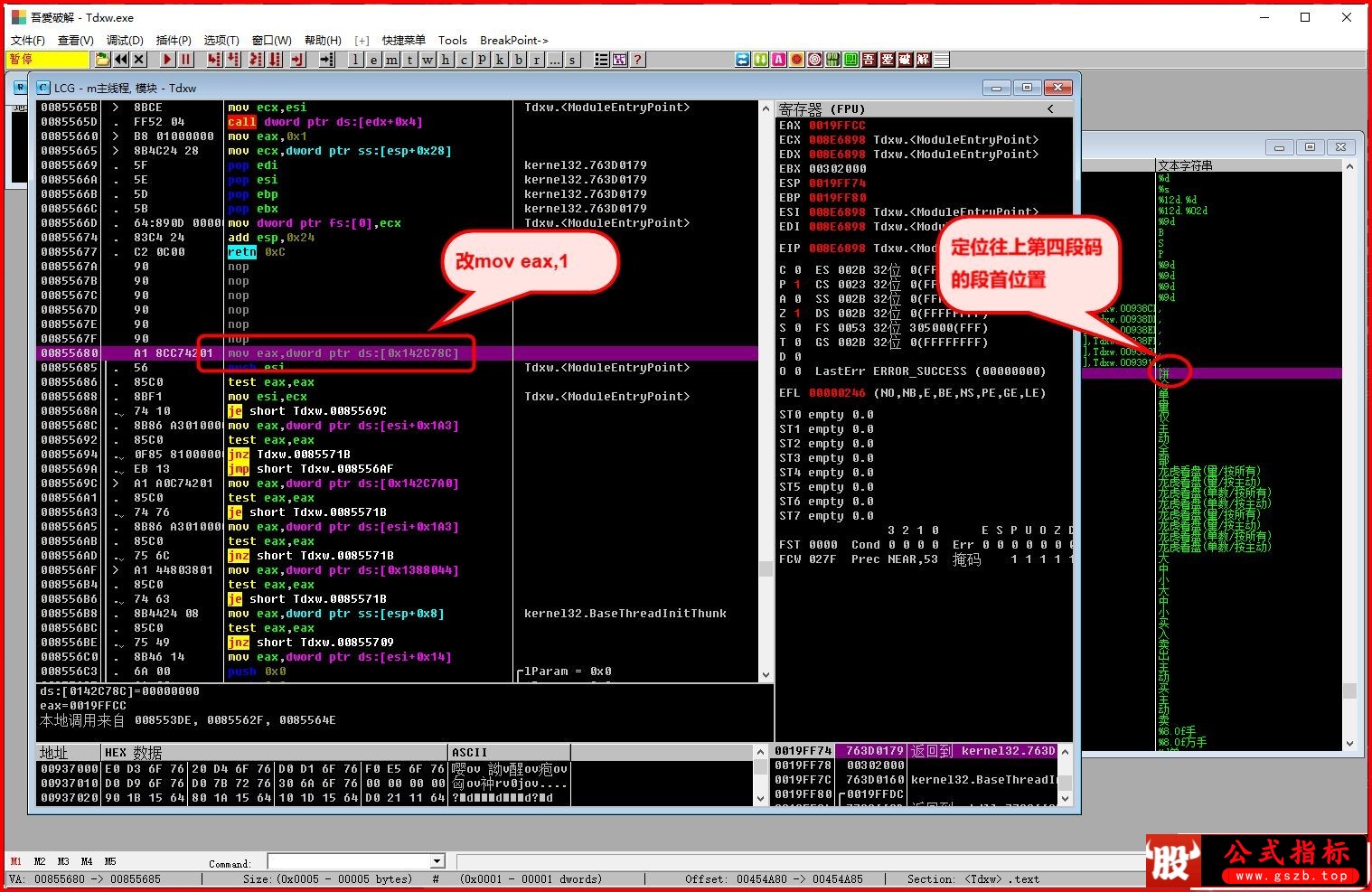Switch to the M5 memory tab
Viewport: 1372px width, 892px height.
[110, 861]
